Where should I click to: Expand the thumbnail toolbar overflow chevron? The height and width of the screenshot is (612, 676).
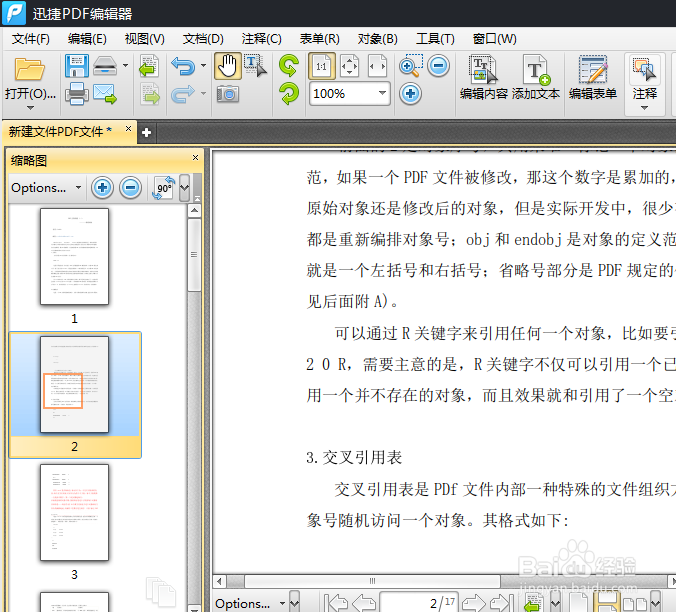185,188
